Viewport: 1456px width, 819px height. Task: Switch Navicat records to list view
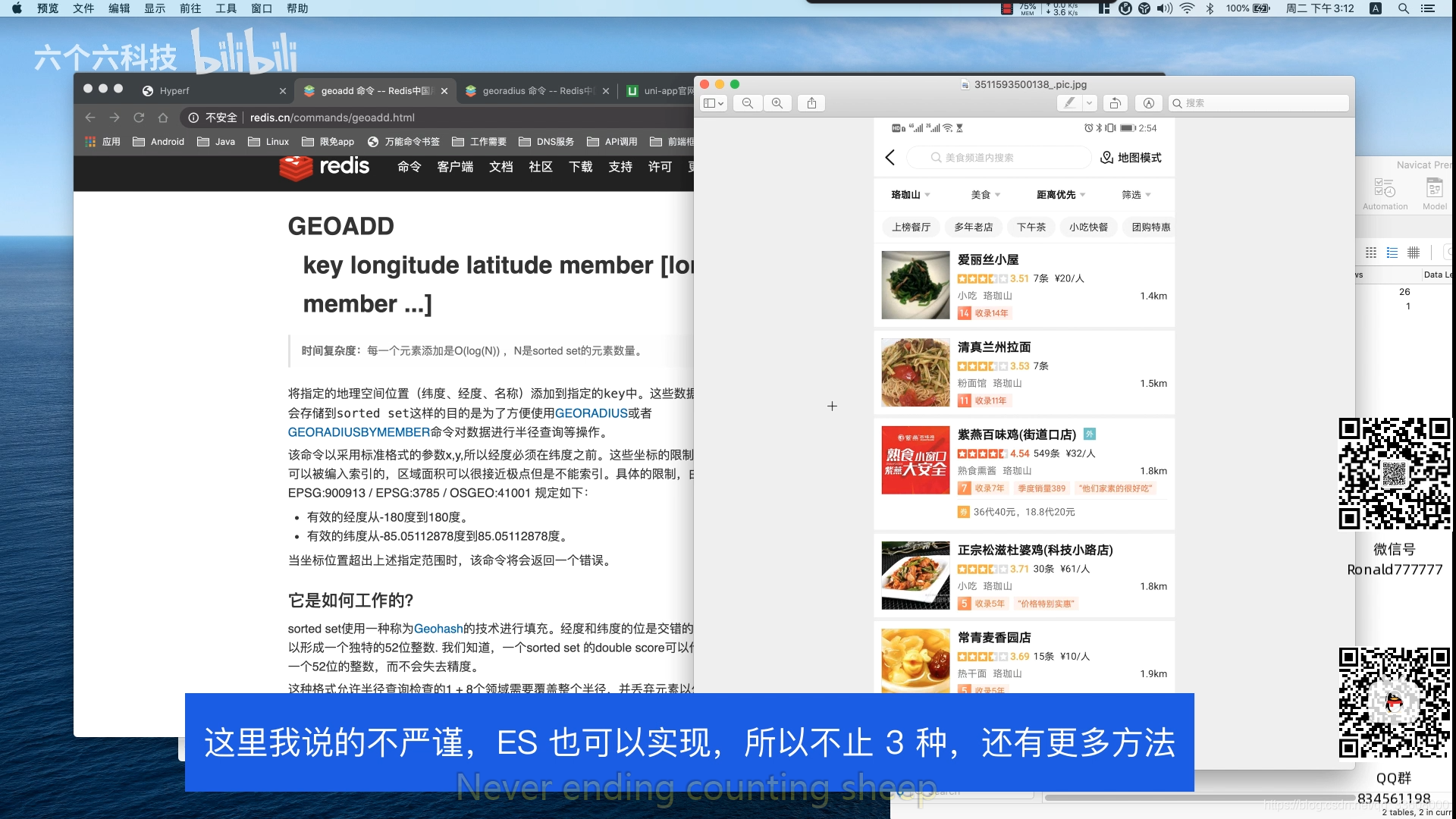(x=1392, y=253)
